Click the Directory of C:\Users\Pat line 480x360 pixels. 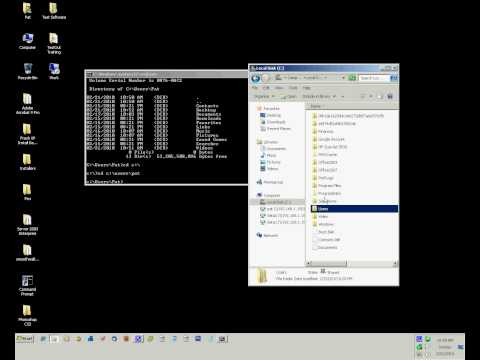pos(124,89)
